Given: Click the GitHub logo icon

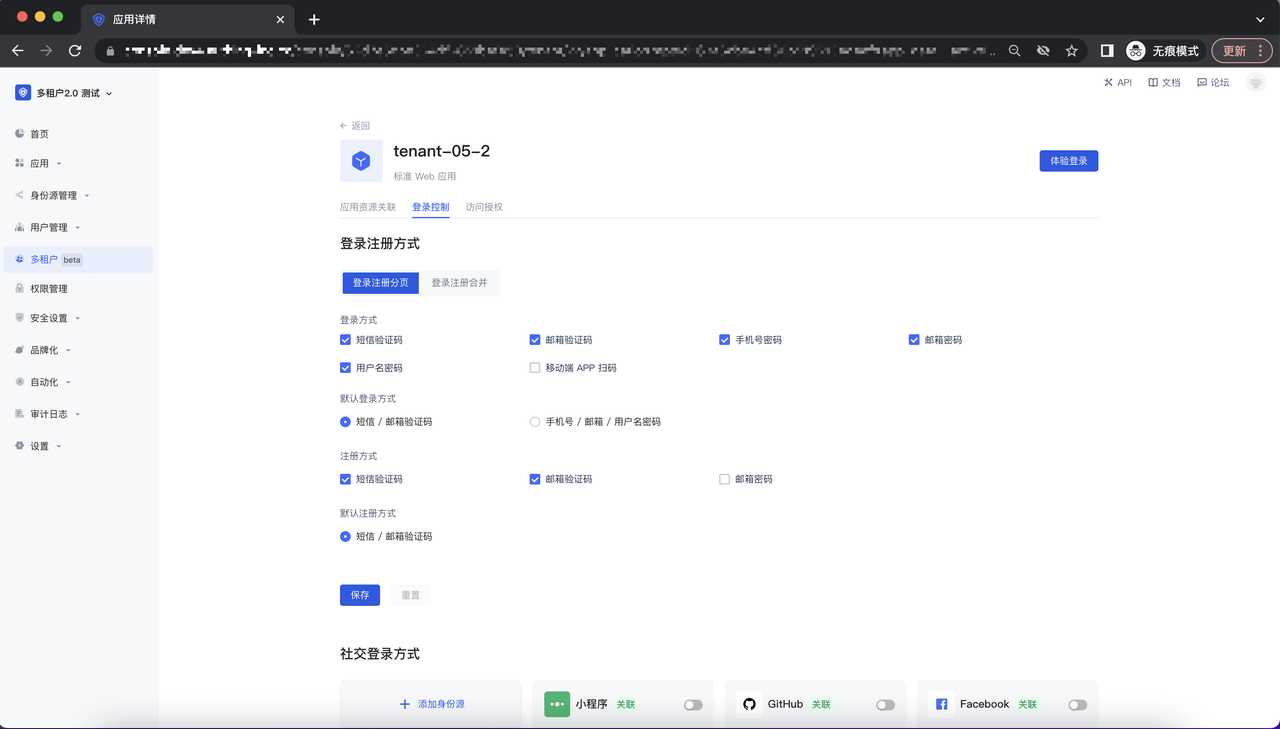Looking at the screenshot, I should coord(749,704).
